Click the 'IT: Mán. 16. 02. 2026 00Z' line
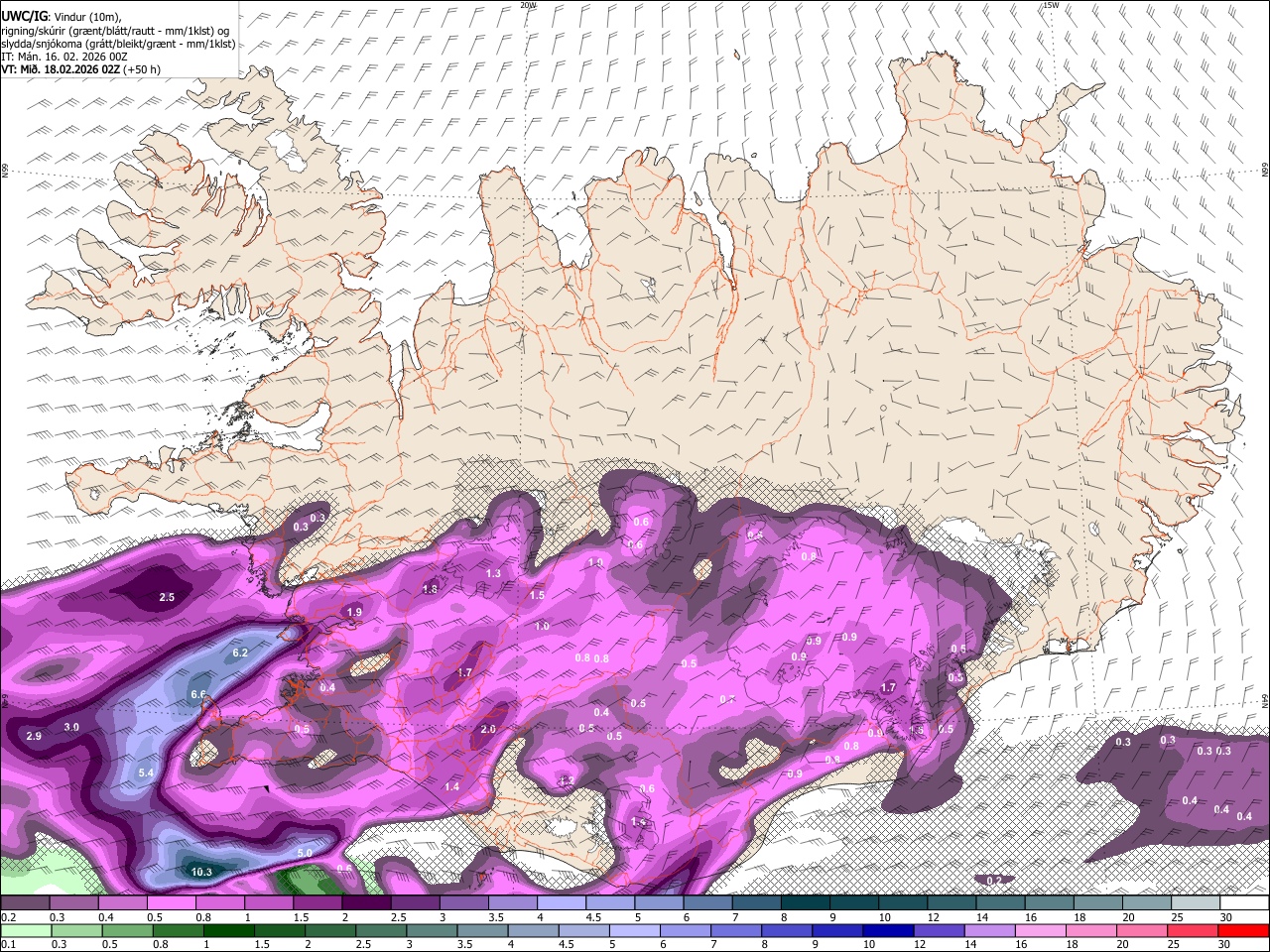Image resolution: width=1270 pixels, height=952 pixels. pyautogui.click(x=64, y=57)
